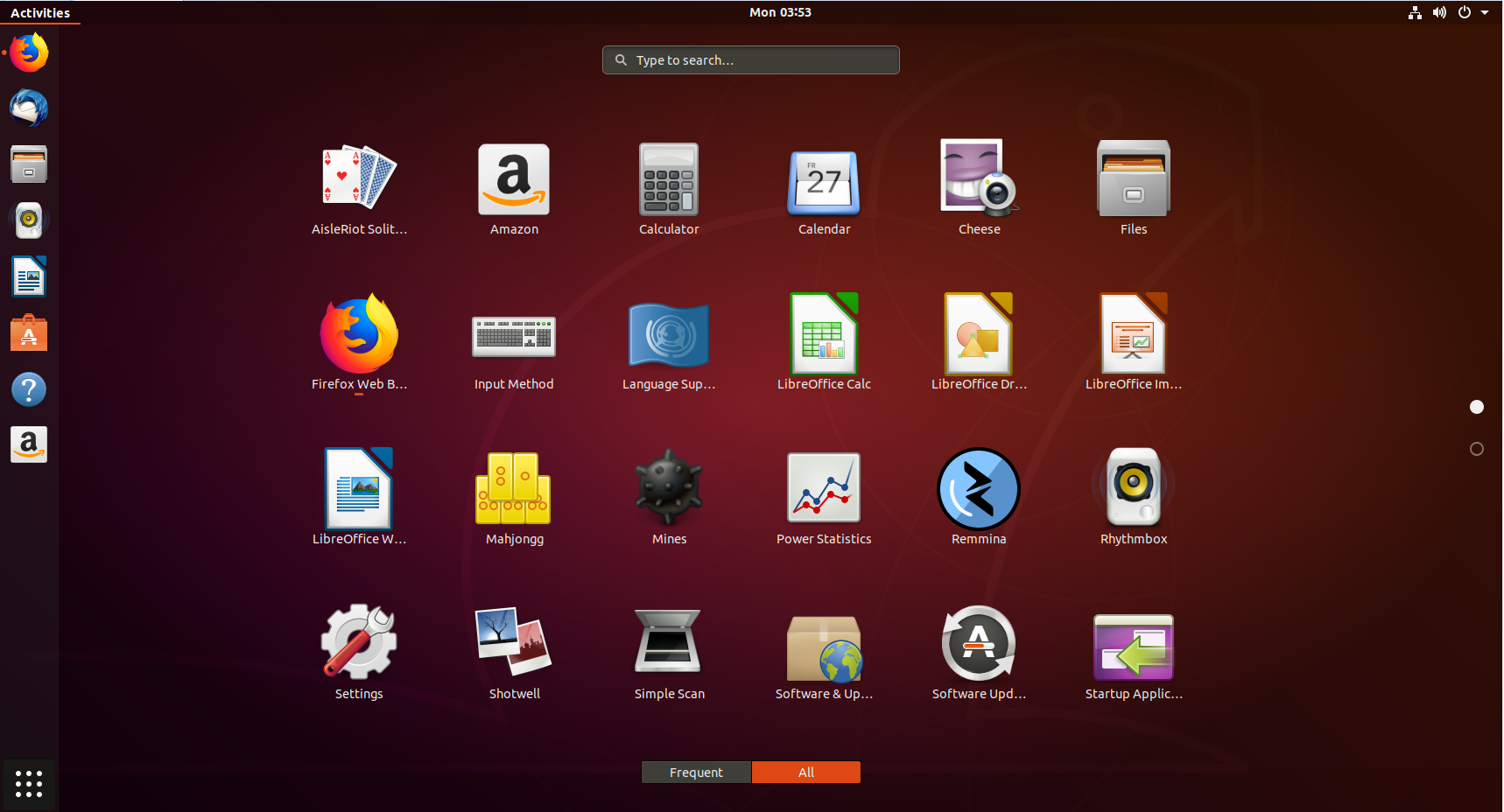This screenshot has height=812, width=1504.
Task: Launch LibreOffice Calc
Action: tap(824, 333)
